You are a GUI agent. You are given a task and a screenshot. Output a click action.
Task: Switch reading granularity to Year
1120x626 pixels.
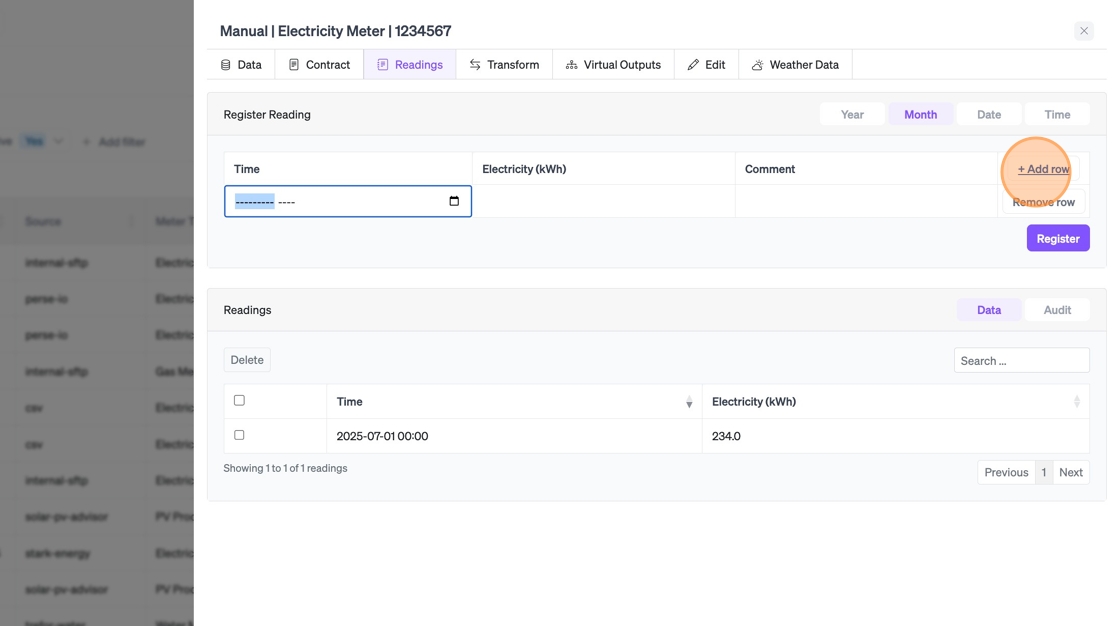(x=852, y=114)
